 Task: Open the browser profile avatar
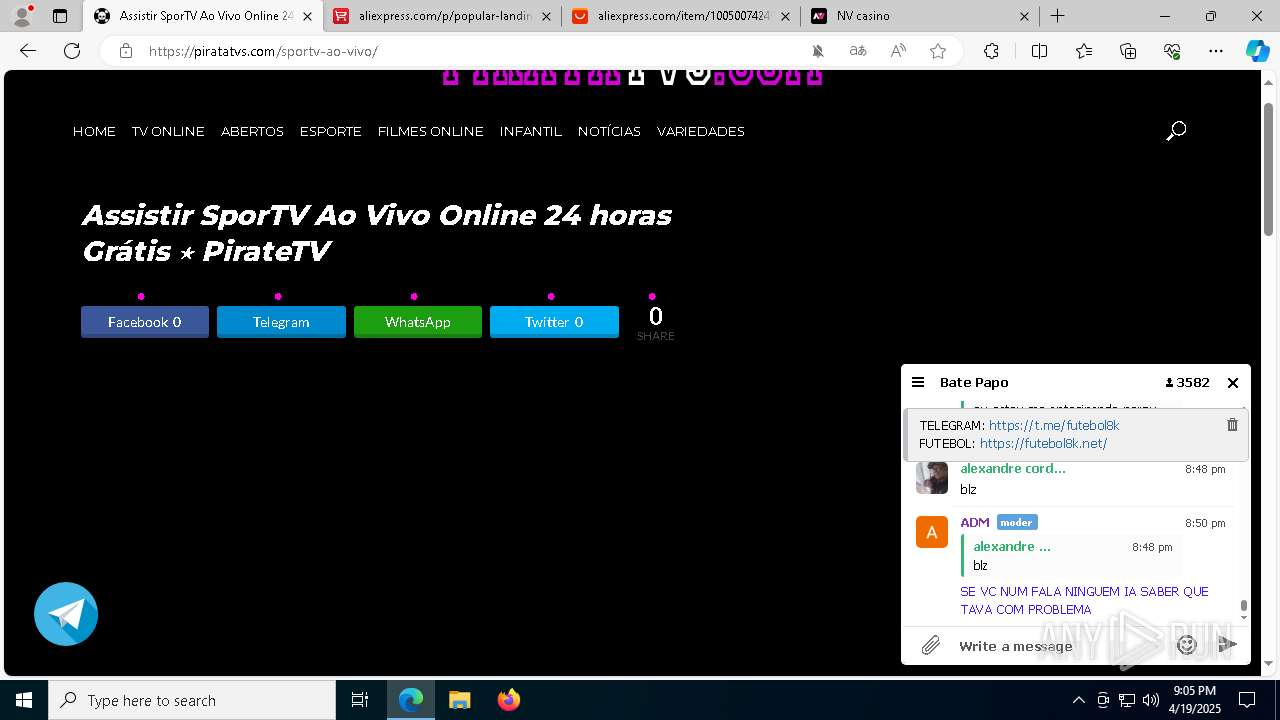[22, 16]
